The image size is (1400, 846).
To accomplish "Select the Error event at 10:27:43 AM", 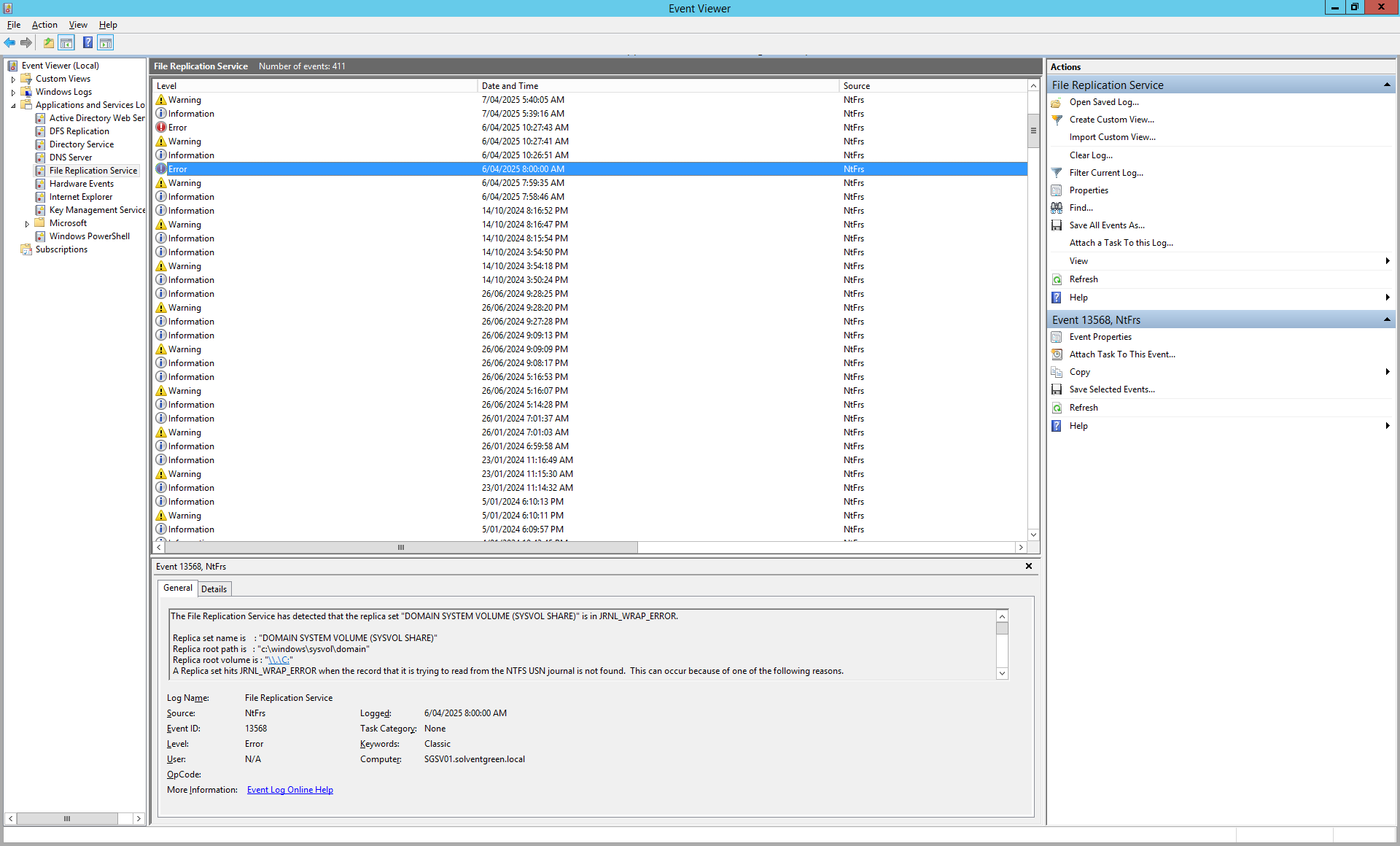I will click(x=591, y=128).
